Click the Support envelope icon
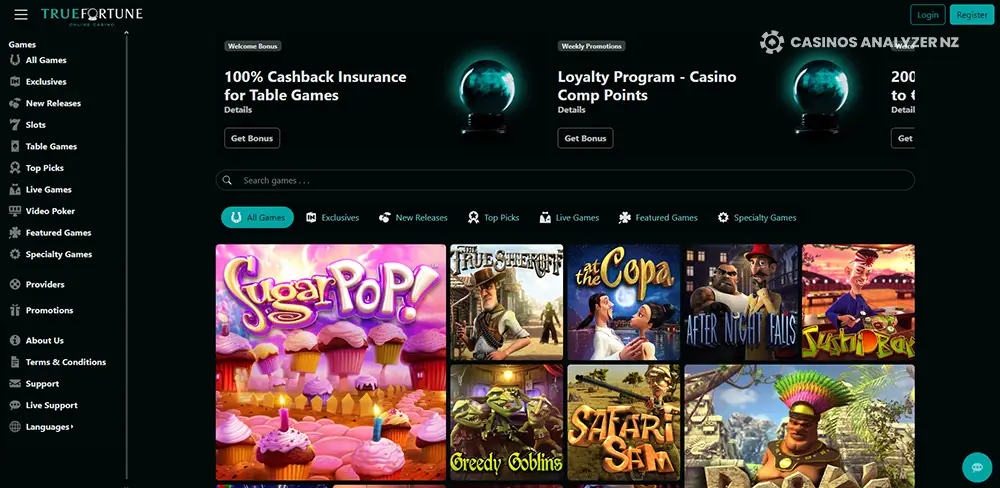 pyautogui.click(x=15, y=383)
